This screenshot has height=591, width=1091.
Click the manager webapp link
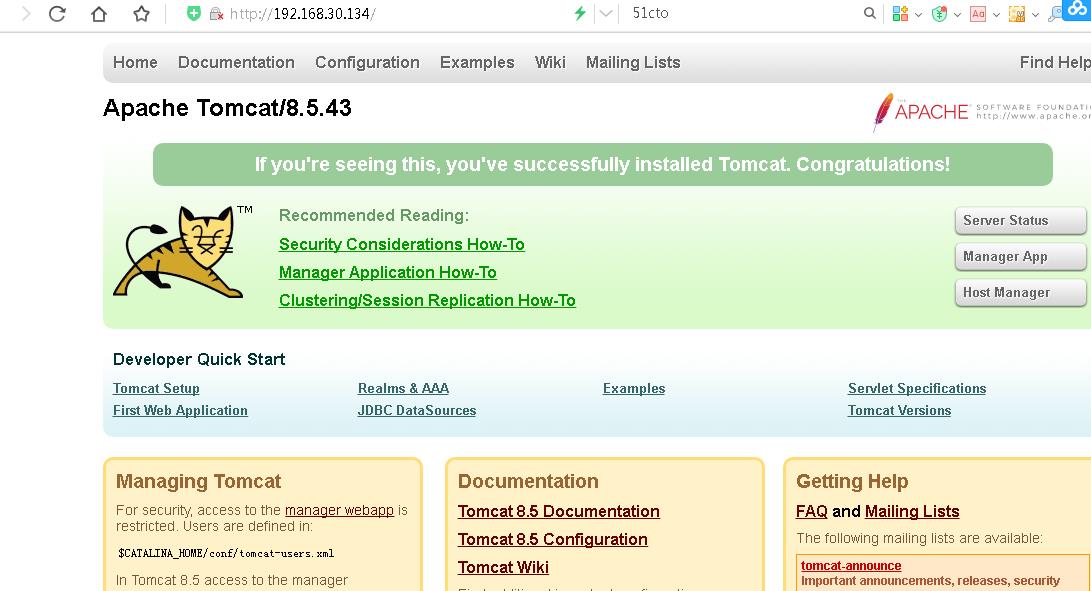click(340, 510)
